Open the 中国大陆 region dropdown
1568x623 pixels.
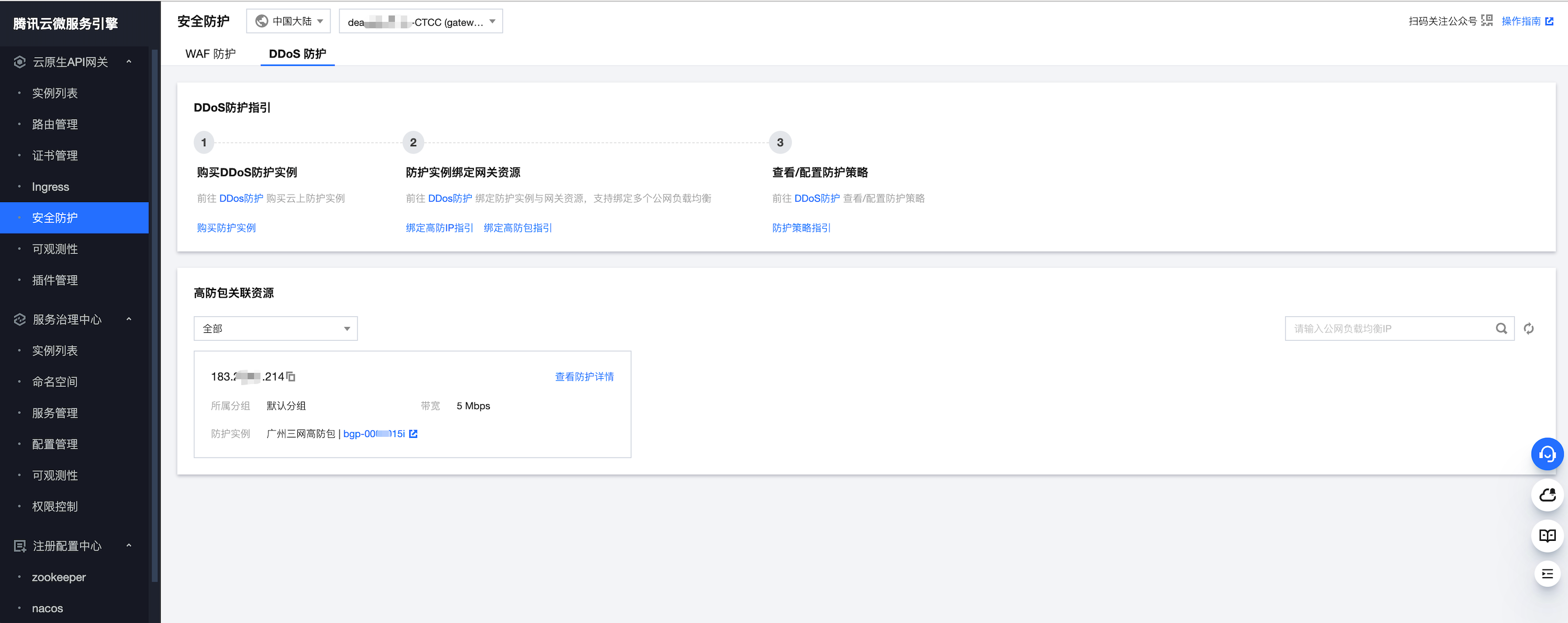pos(289,21)
